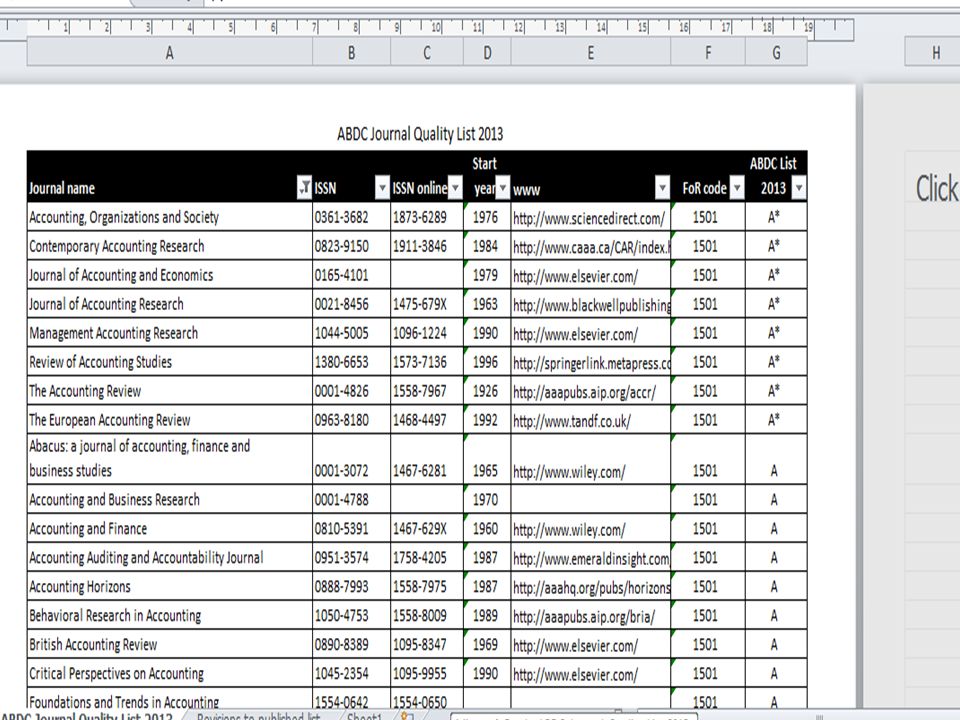Open the http://aaahq.org/pubs/horizons link

(x=591, y=587)
